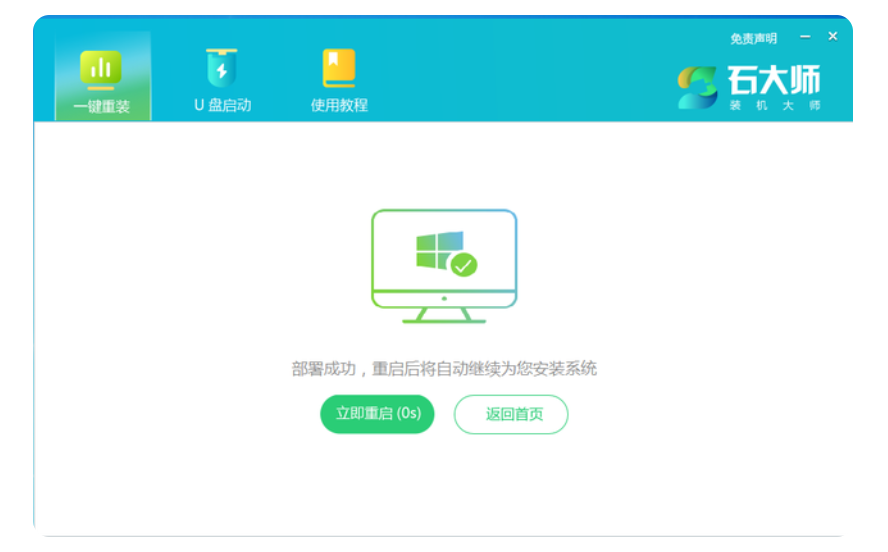The height and width of the screenshot is (552, 888).
Task: Click the 石大师 S-shaped logo icon
Action: [697, 88]
